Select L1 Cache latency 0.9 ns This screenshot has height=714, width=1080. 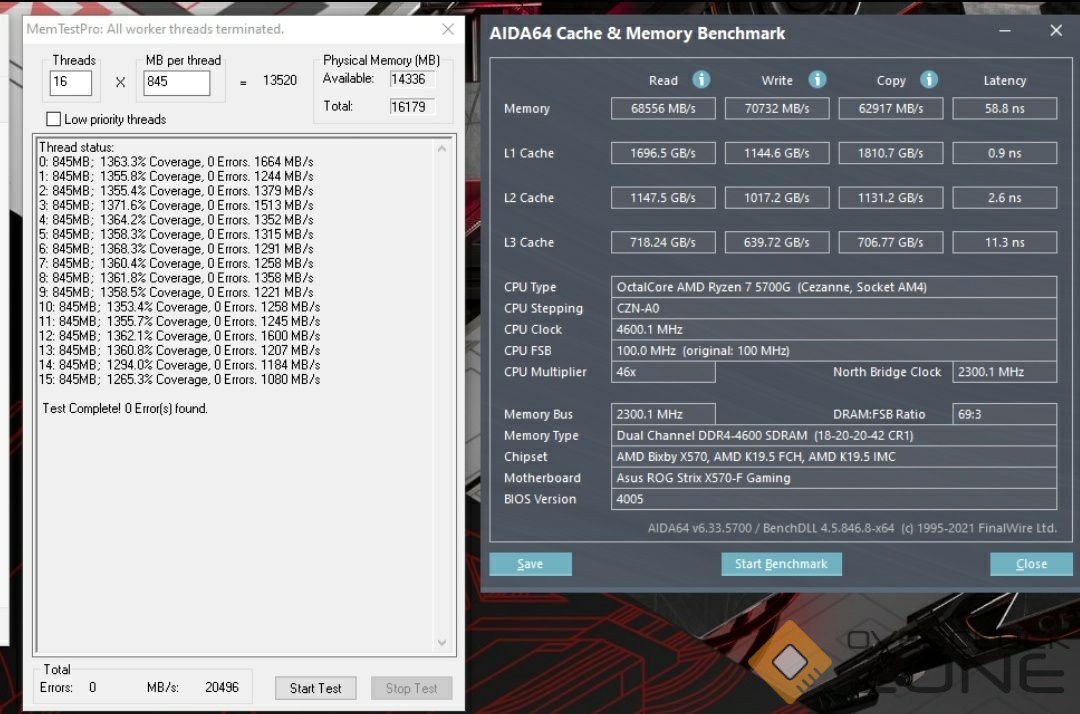point(1005,153)
